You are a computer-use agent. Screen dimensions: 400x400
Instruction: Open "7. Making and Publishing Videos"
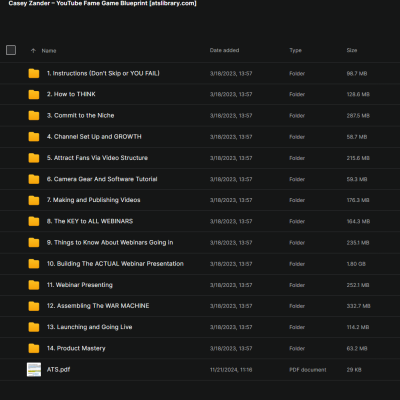93,200
